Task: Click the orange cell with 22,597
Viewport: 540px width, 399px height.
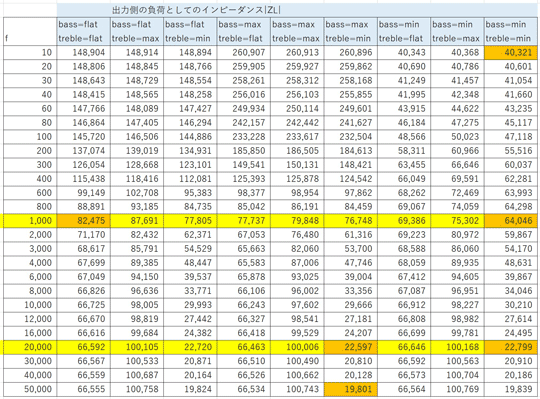Action: pyautogui.click(x=351, y=347)
